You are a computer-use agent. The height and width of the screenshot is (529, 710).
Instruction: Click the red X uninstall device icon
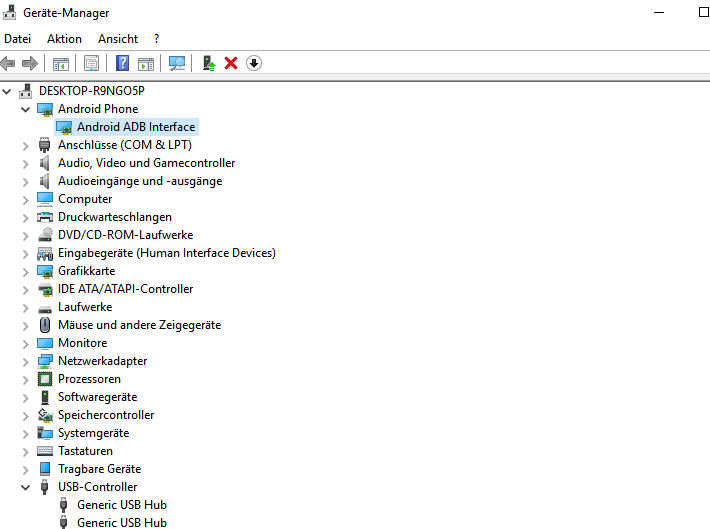(x=231, y=63)
